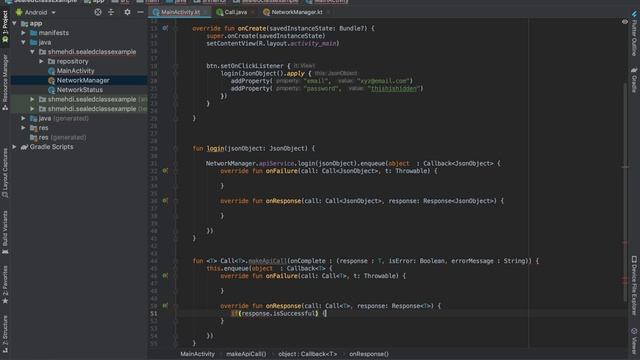
Task: Expand the java (generated) folder
Action: [x=24, y=118]
